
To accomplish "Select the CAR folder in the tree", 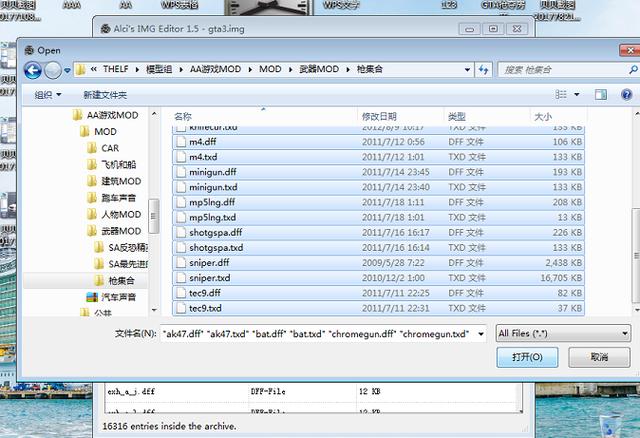I will pyautogui.click(x=109, y=148).
